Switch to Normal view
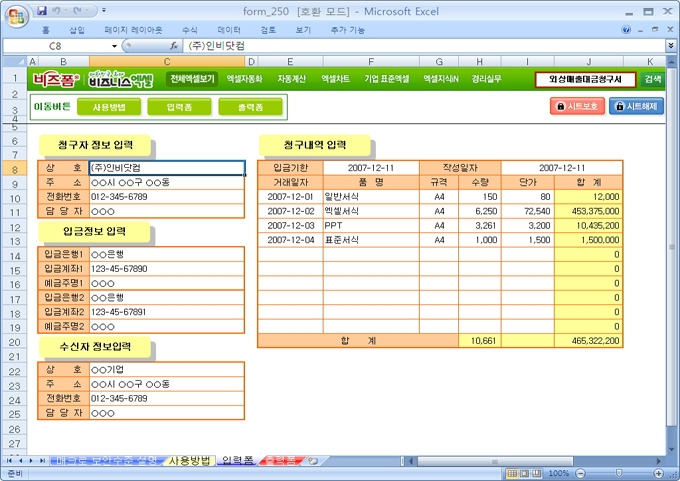 512,473
